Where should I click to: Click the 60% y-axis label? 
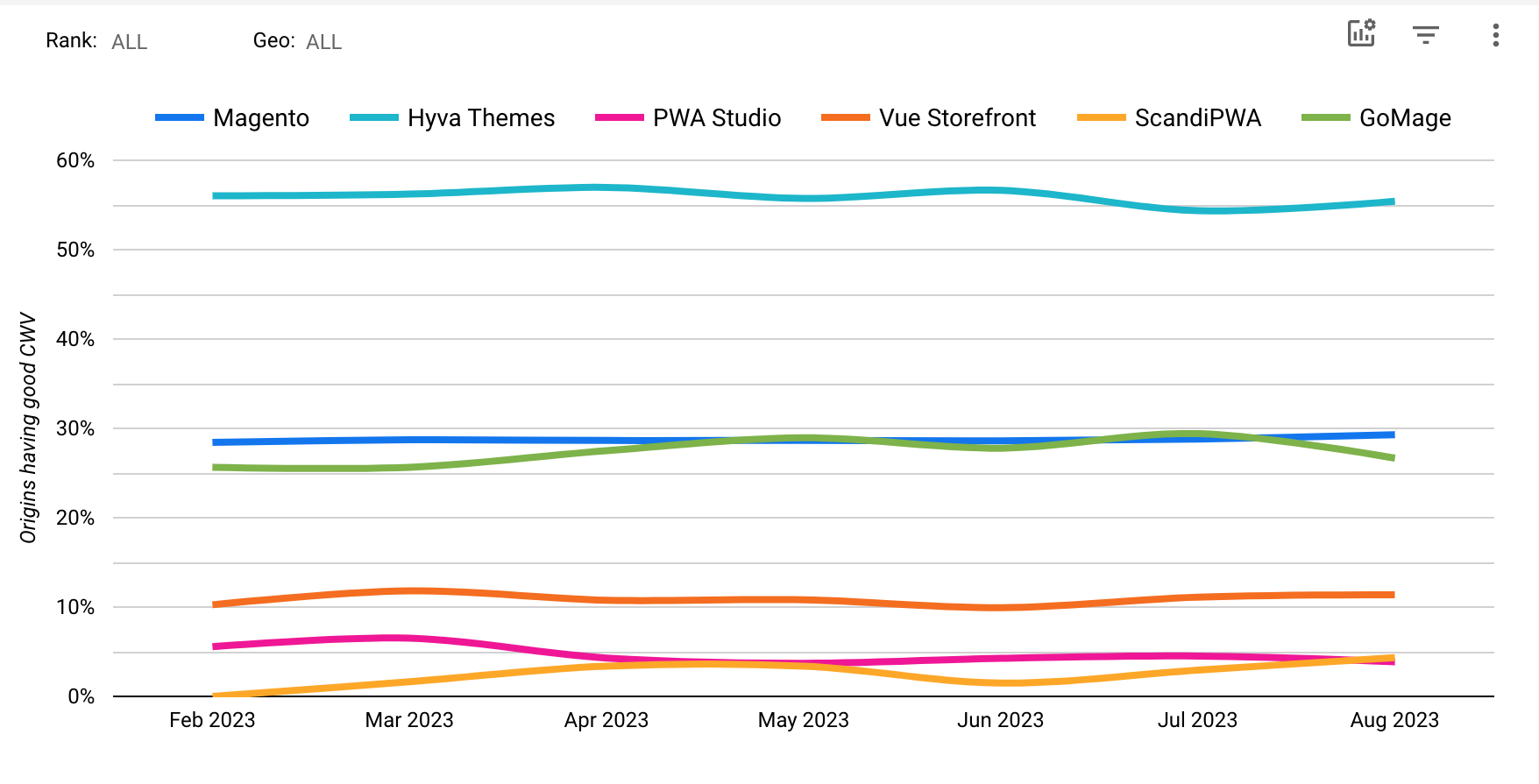point(75,160)
